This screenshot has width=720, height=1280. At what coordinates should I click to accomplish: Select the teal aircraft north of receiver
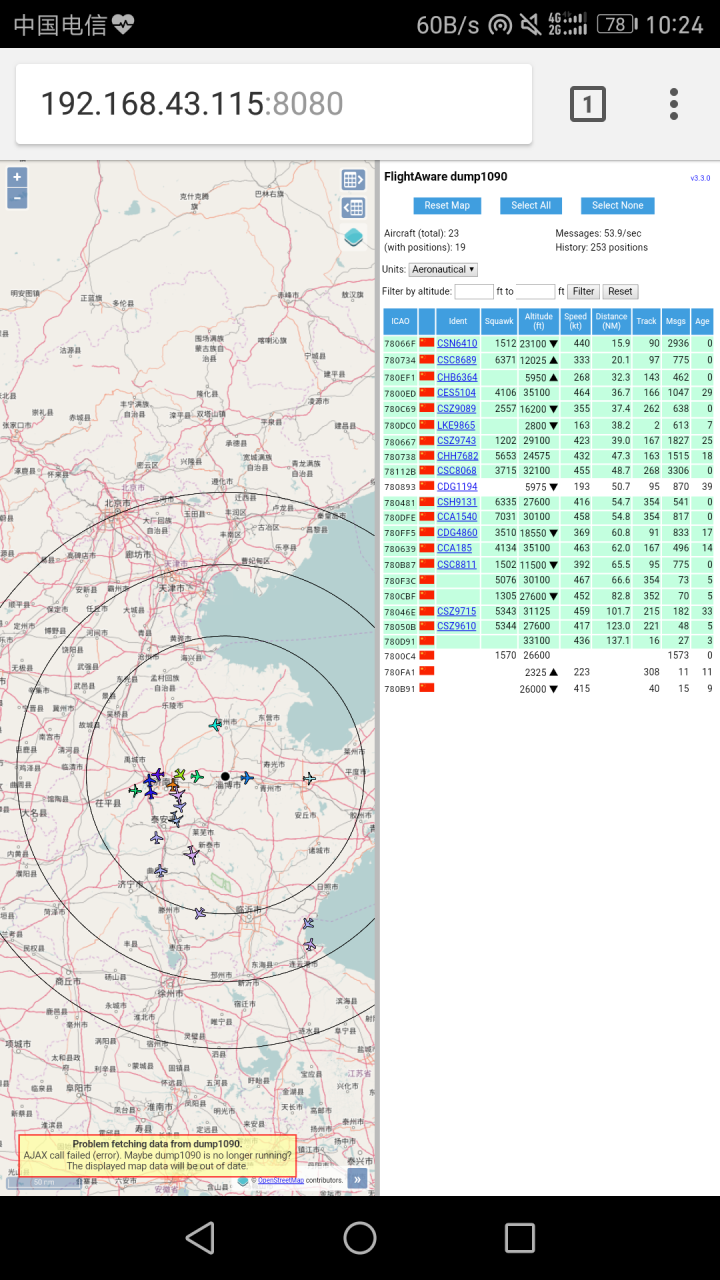point(215,724)
